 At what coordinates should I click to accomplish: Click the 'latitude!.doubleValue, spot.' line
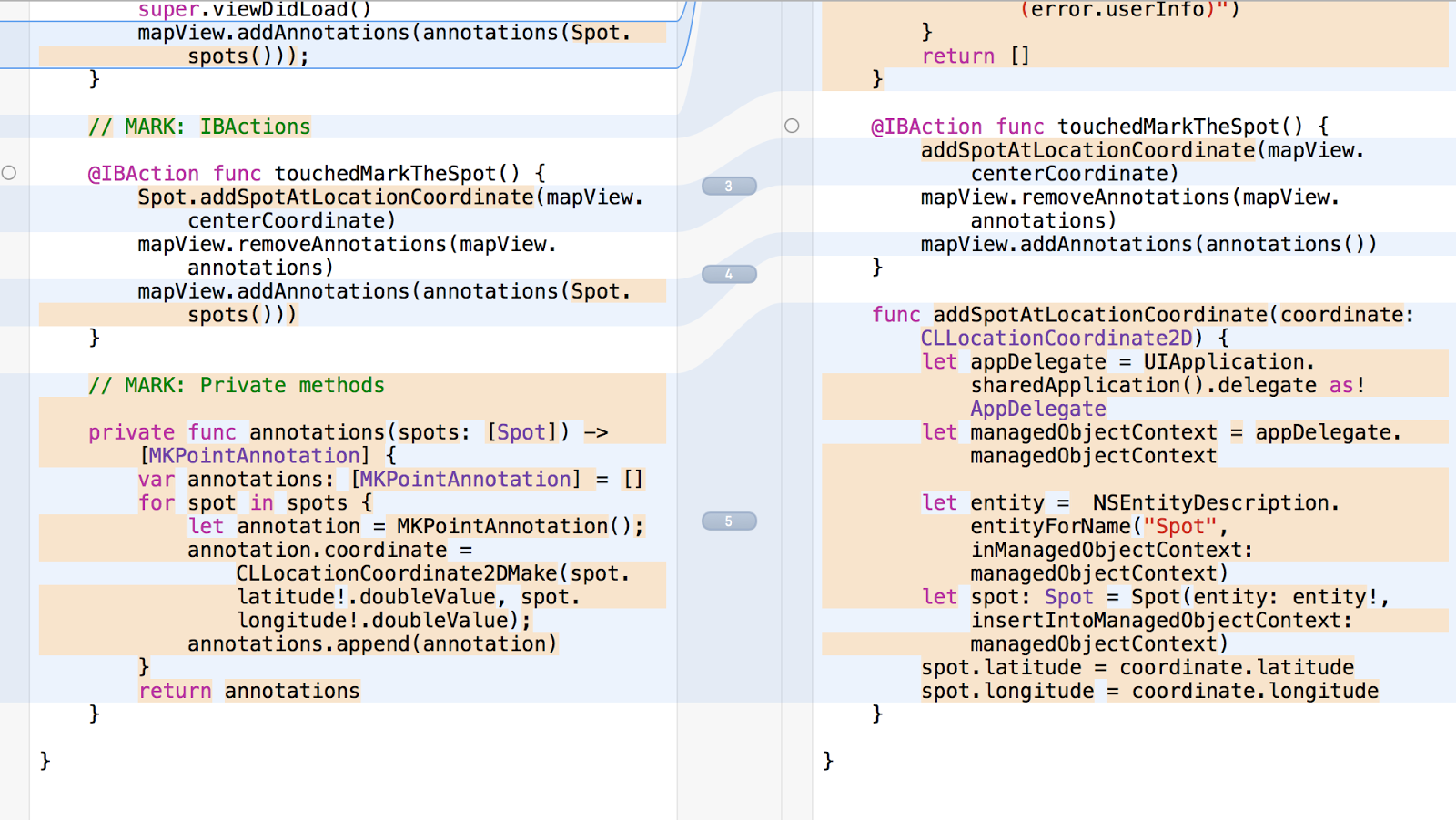(x=409, y=598)
